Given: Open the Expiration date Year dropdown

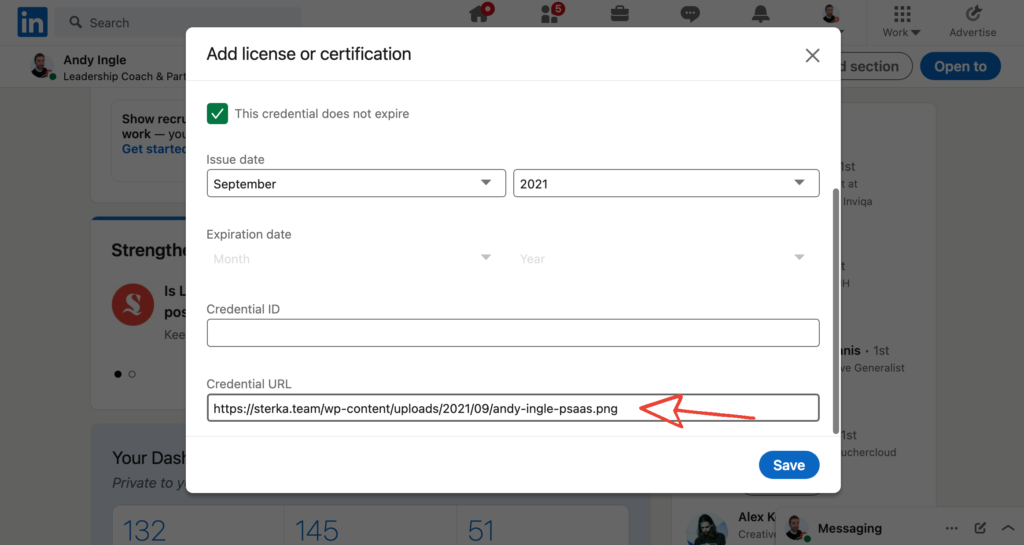Looking at the screenshot, I should [x=666, y=258].
